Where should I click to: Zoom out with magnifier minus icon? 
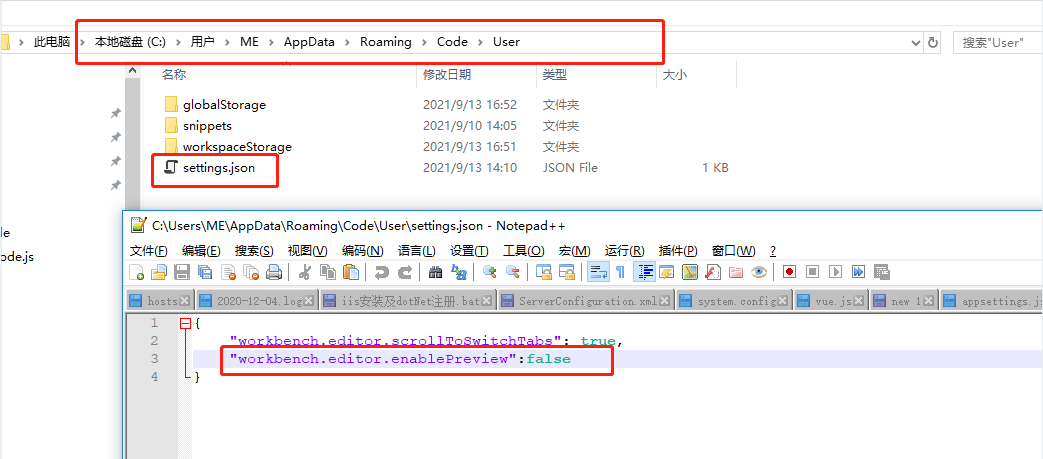tap(513, 271)
